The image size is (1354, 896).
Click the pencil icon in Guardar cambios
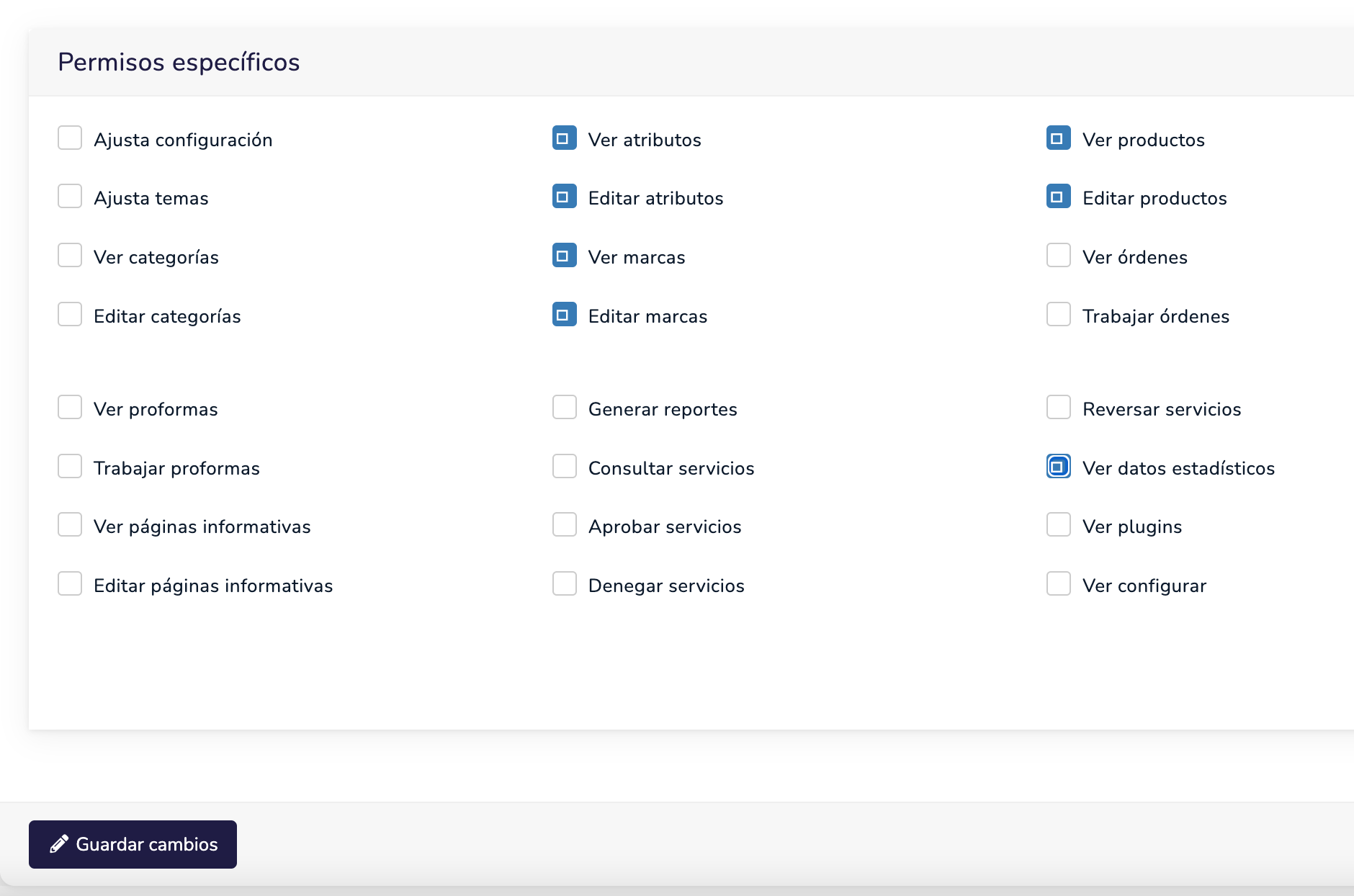(59, 844)
